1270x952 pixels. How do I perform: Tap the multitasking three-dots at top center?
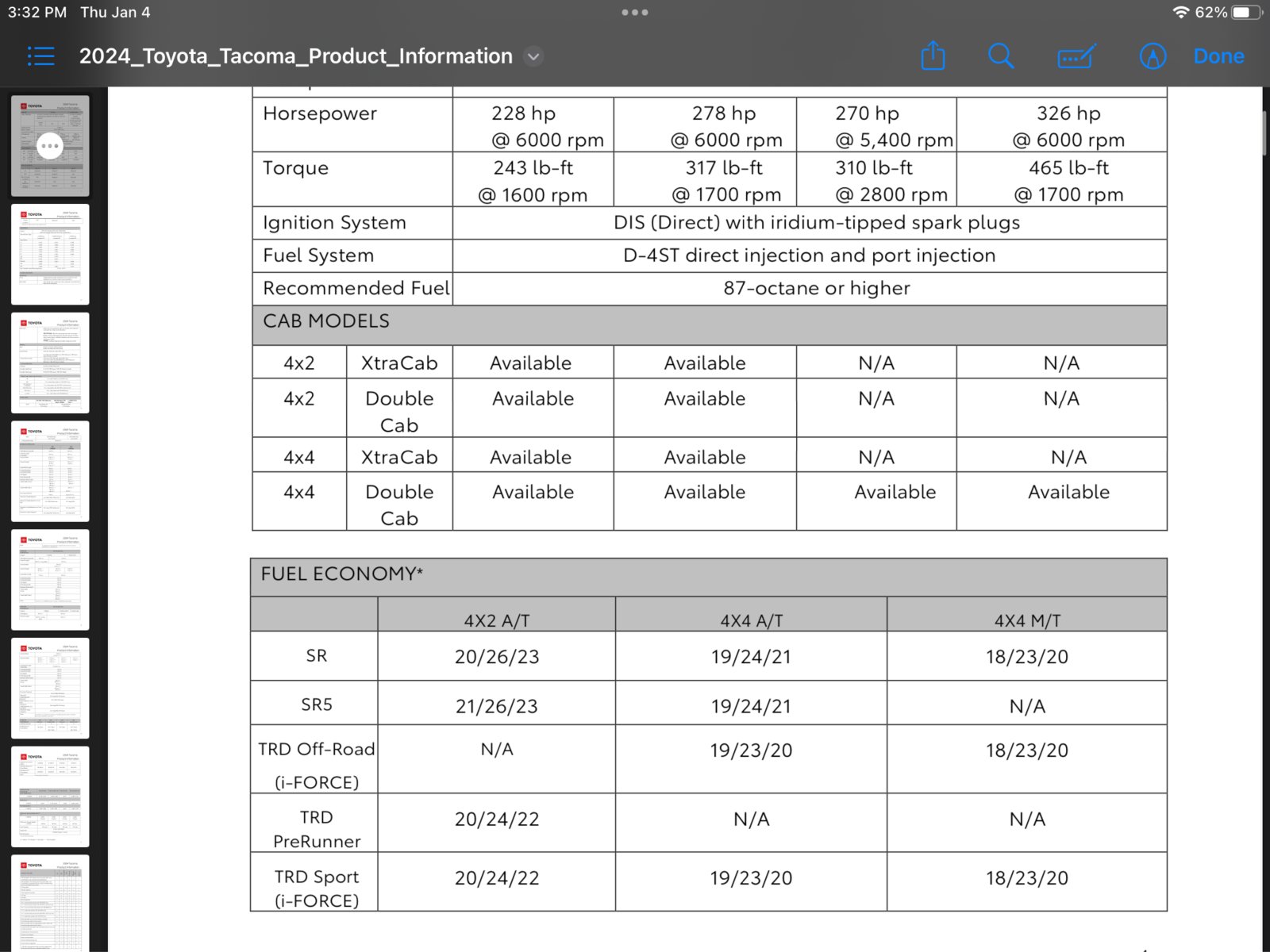click(635, 13)
